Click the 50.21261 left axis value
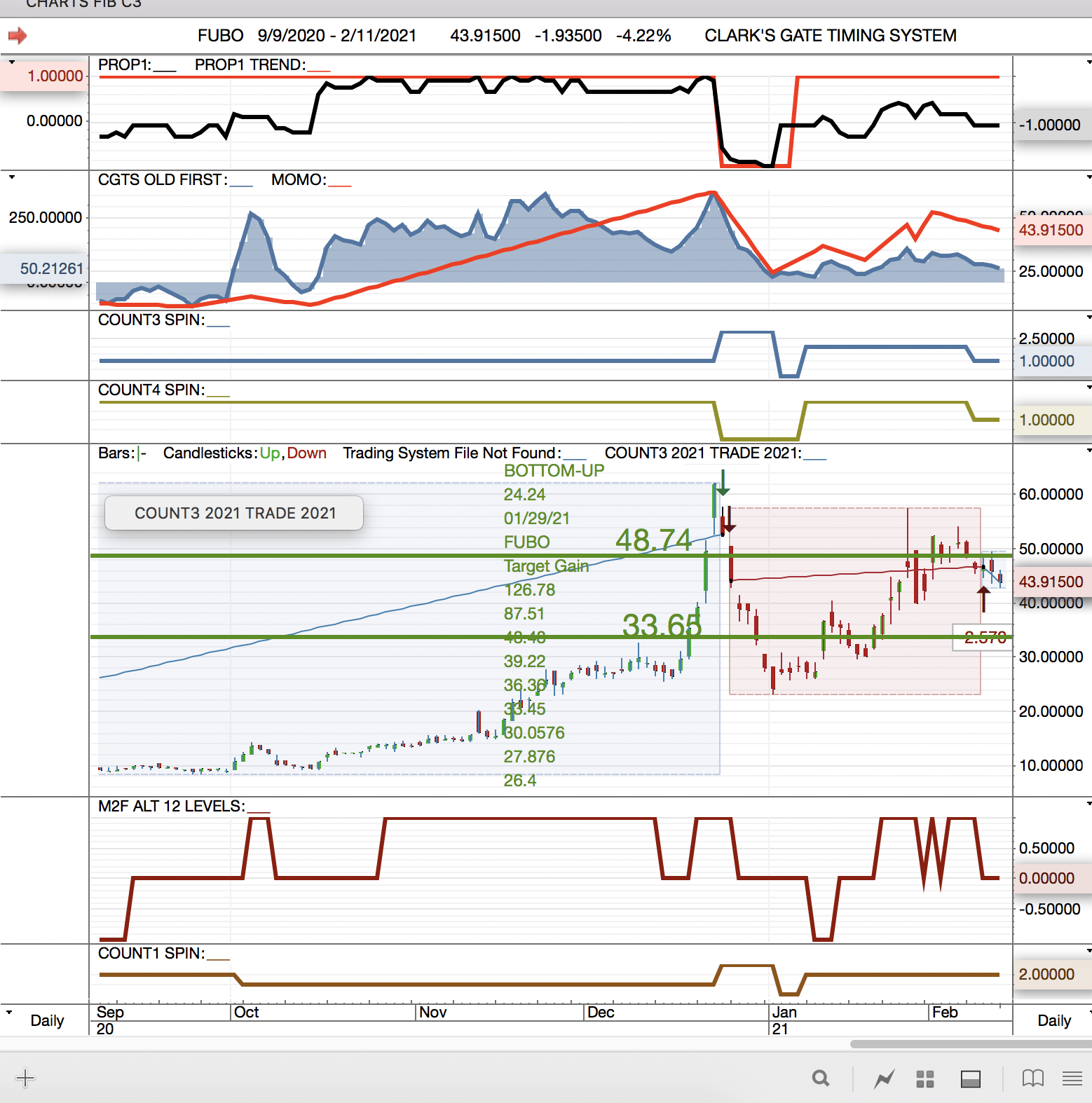Screen dimensions: 1092x1103 tap(52, 268)
